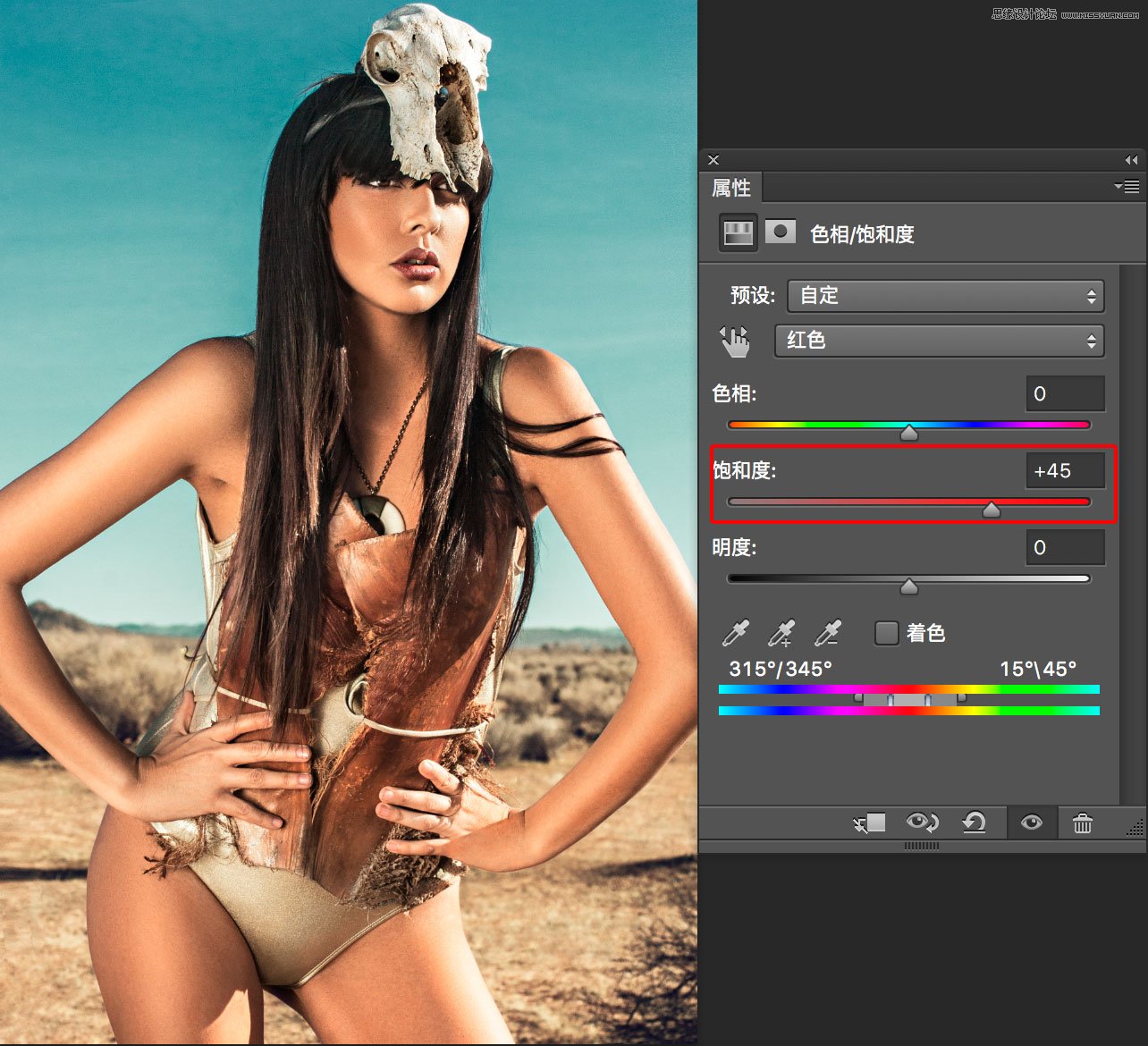The width and height of the screenshot is (1148, 1046).
Task: Enable the 着色 colorize checkbox
Action: click(886, 633)
